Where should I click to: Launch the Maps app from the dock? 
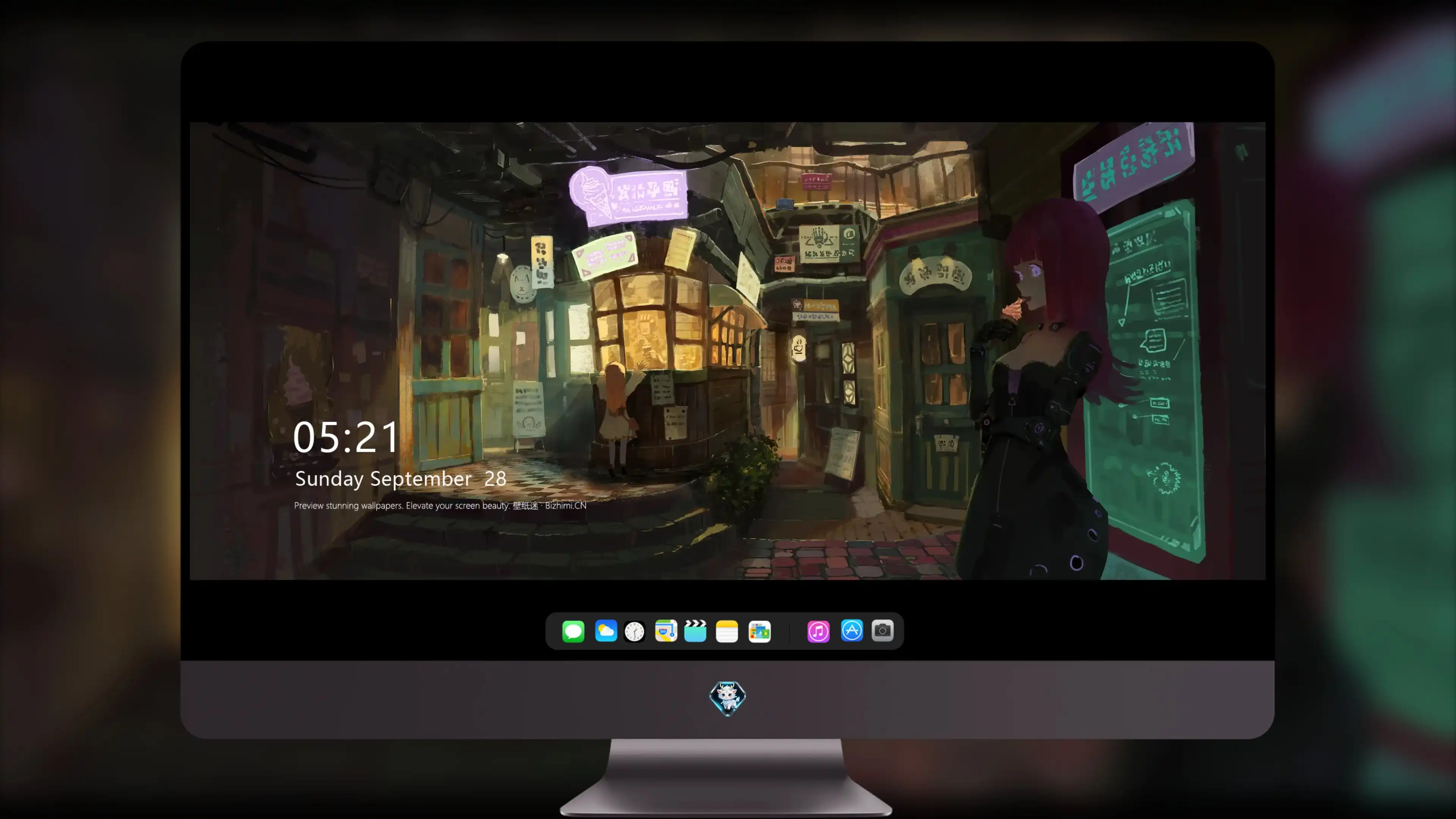click(x=666, y=631)
